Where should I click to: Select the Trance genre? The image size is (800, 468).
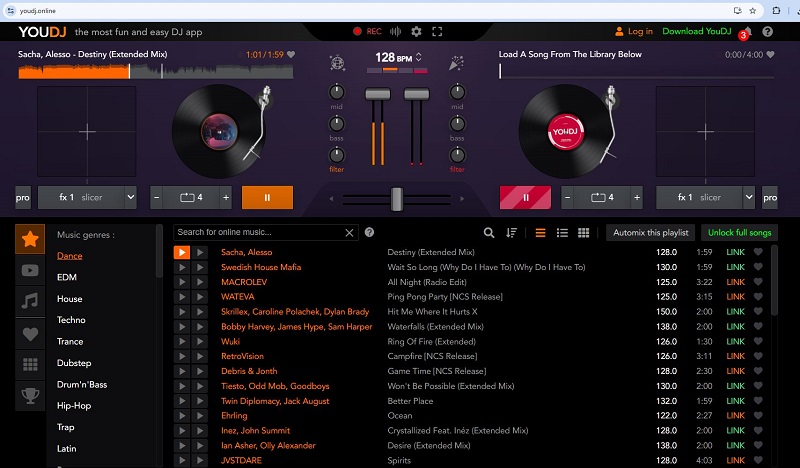(x=70, y=341)
